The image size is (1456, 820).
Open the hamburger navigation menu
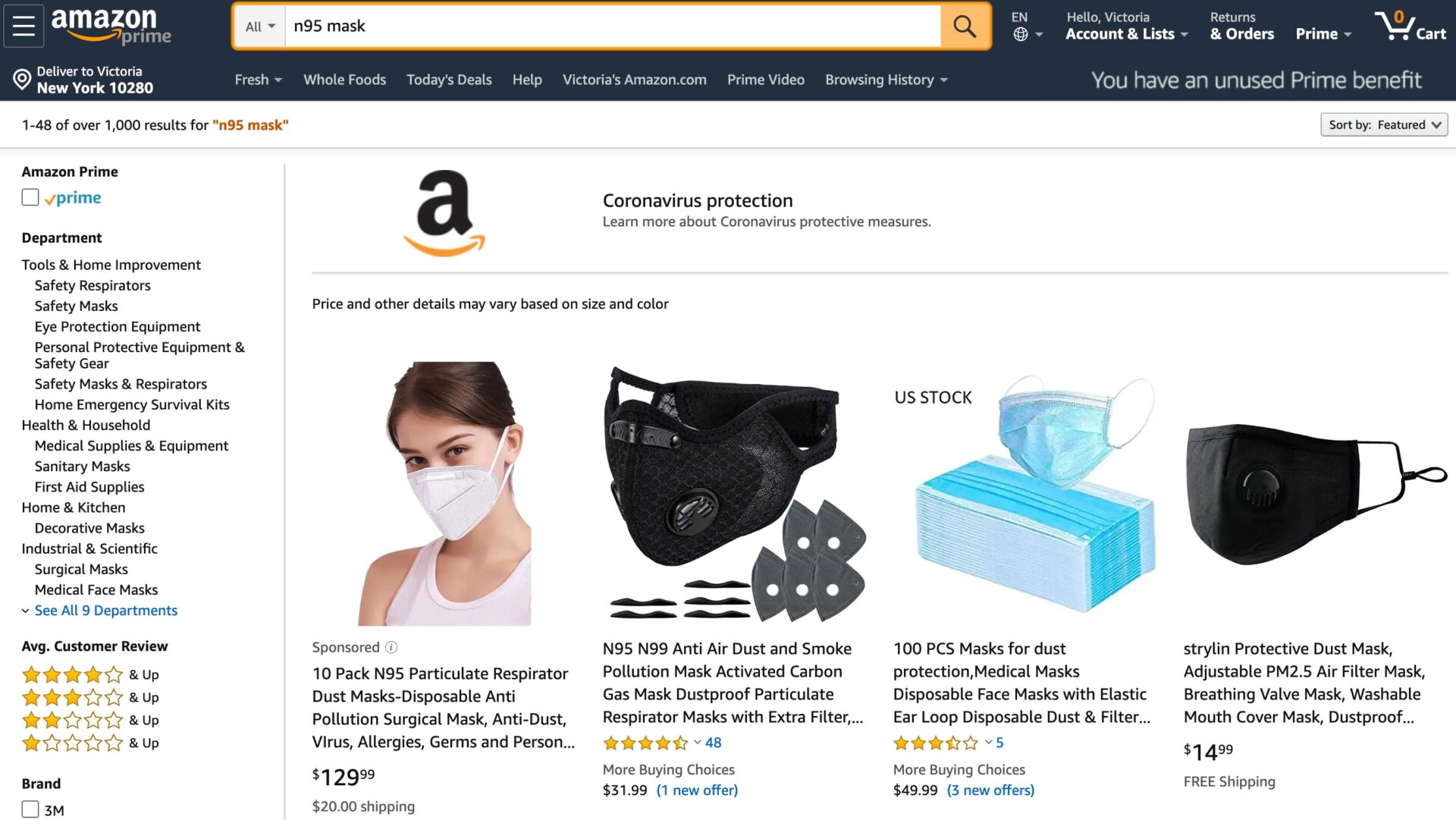(x=24, y=26)
